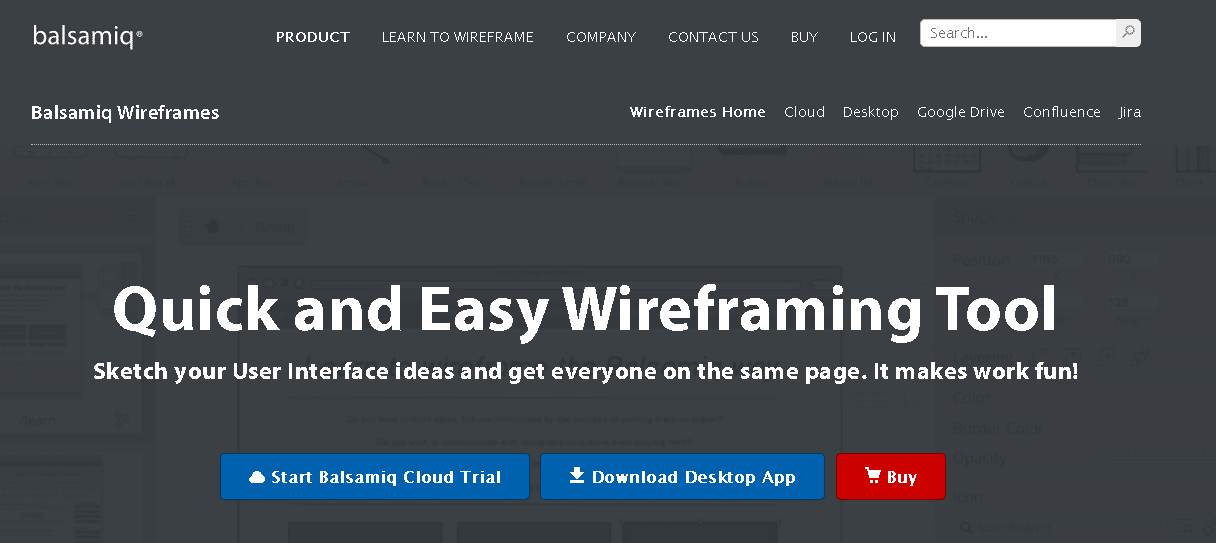Click the Download Desktop App button
The image size is (1216, 543).
(x=682, y=477)
